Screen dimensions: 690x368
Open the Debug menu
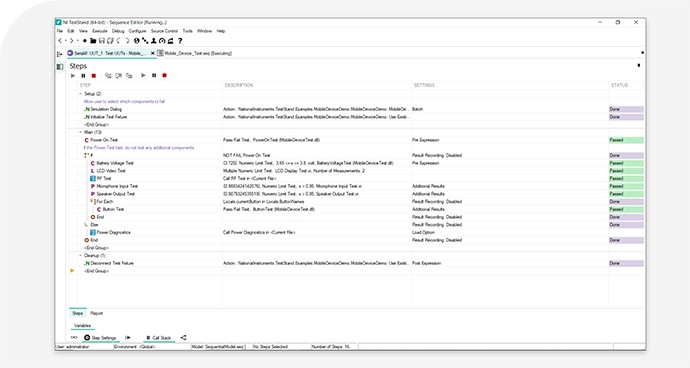coord(118,31)
